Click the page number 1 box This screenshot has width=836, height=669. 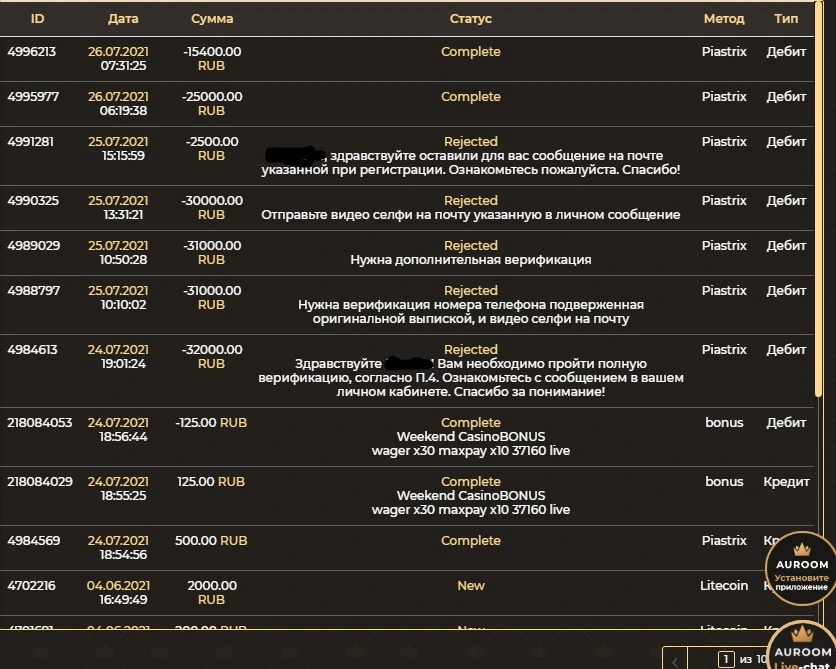[726, 659]
